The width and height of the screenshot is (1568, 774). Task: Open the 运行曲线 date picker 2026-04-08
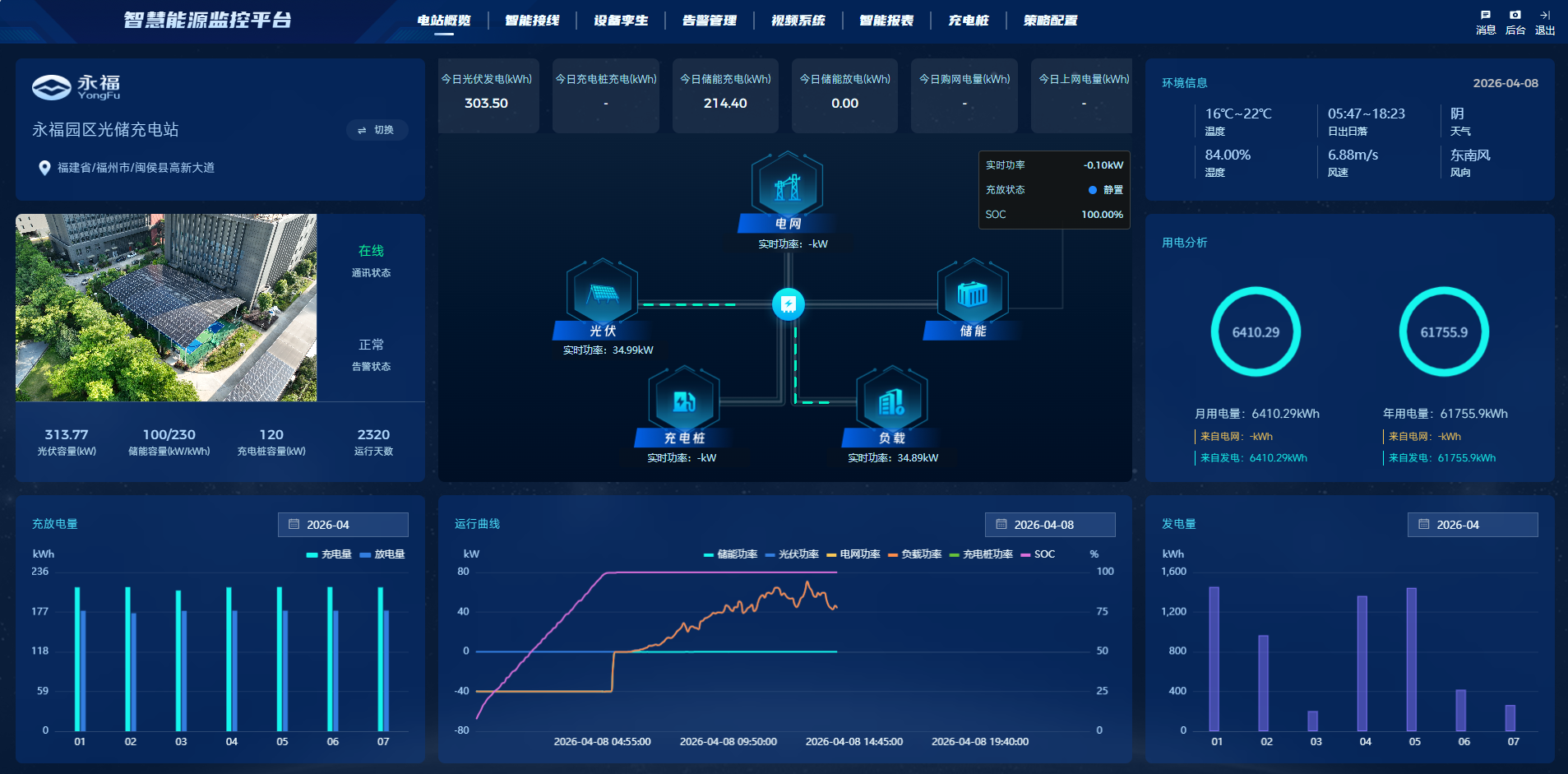pyautogui.click(x=1049, y=525)
